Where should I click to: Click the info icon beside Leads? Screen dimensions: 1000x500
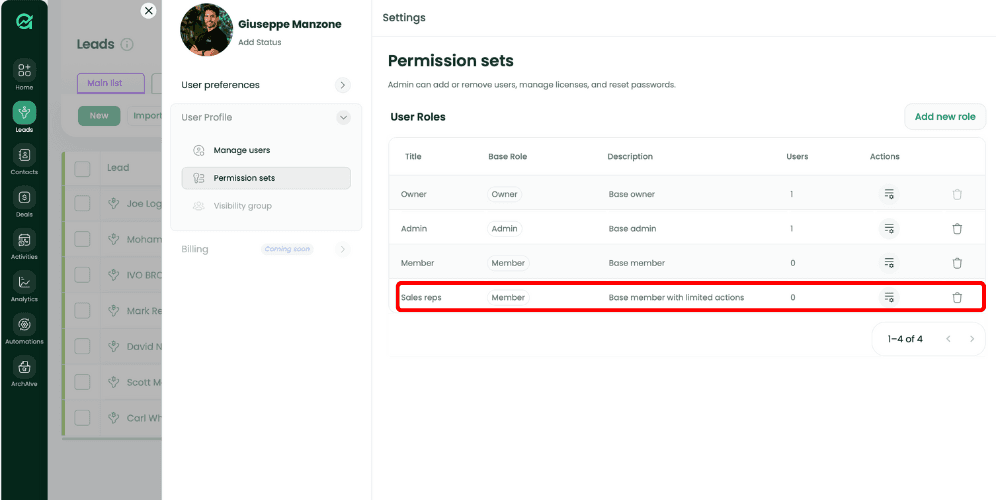click(x=127, y=45)
